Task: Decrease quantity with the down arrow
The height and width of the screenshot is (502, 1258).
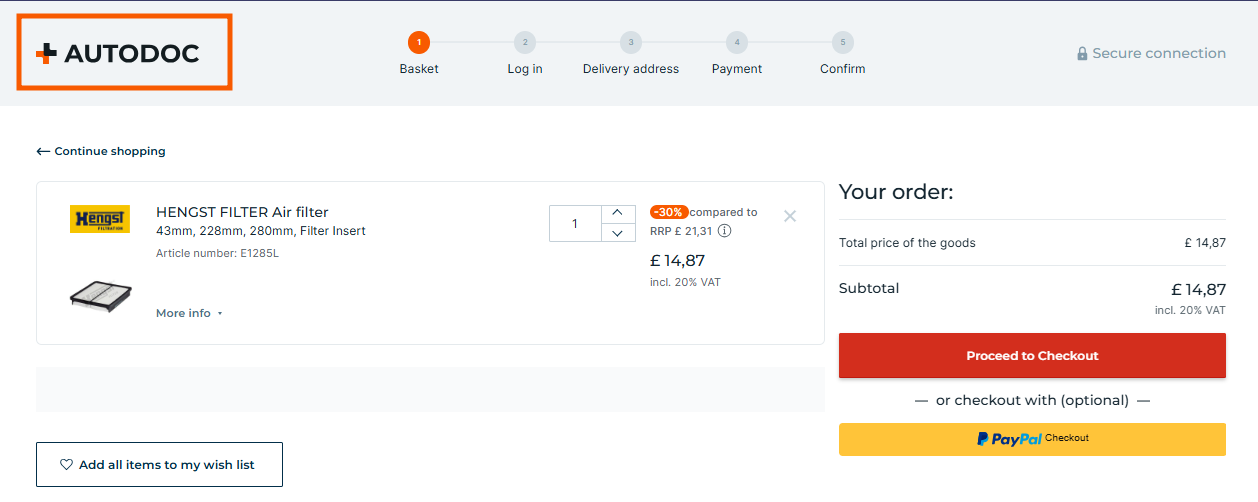Action: 618,233
